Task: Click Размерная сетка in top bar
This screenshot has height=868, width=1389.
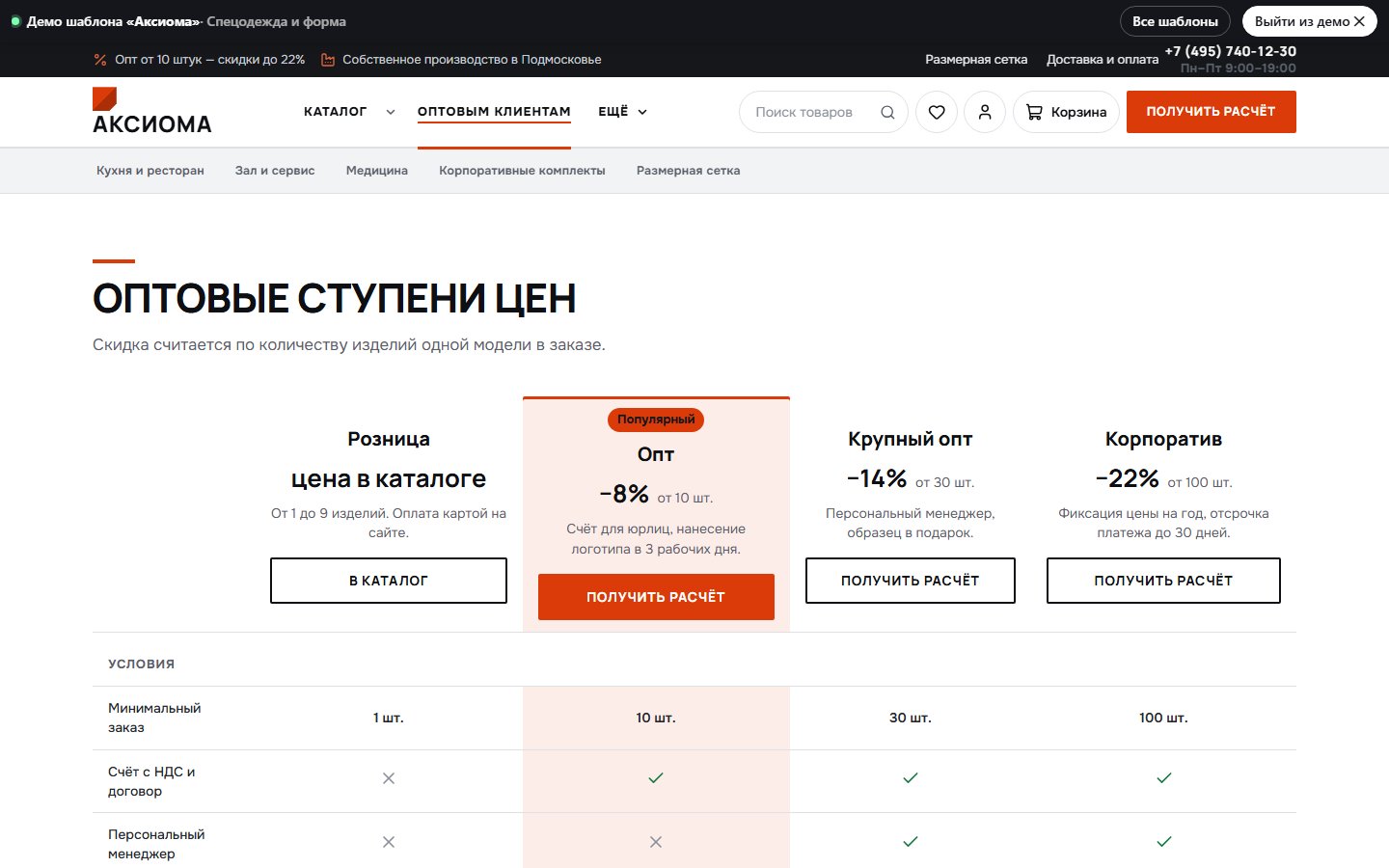Action: coord(976,60)
